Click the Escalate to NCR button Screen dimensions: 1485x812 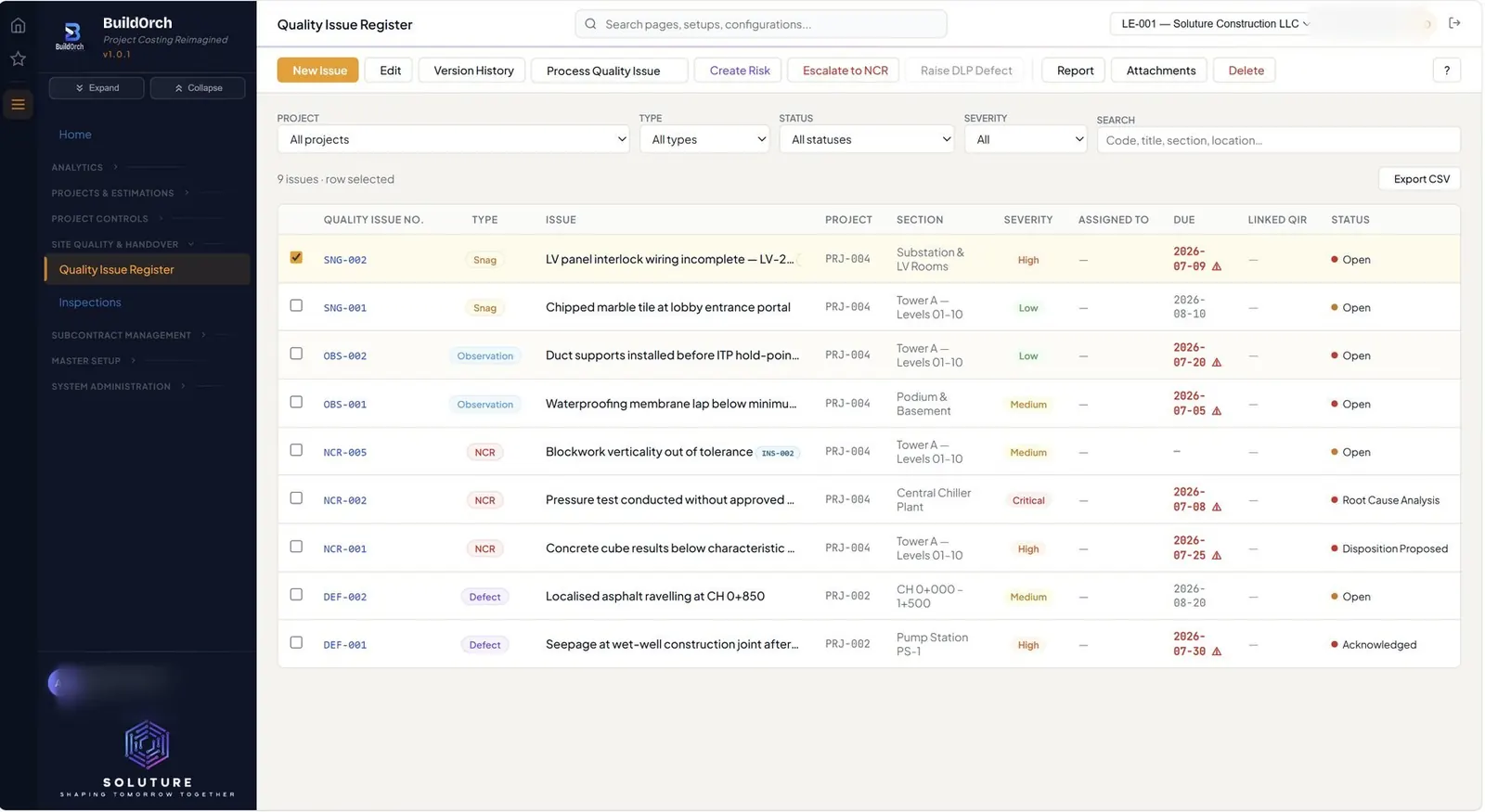pos(844,71)
